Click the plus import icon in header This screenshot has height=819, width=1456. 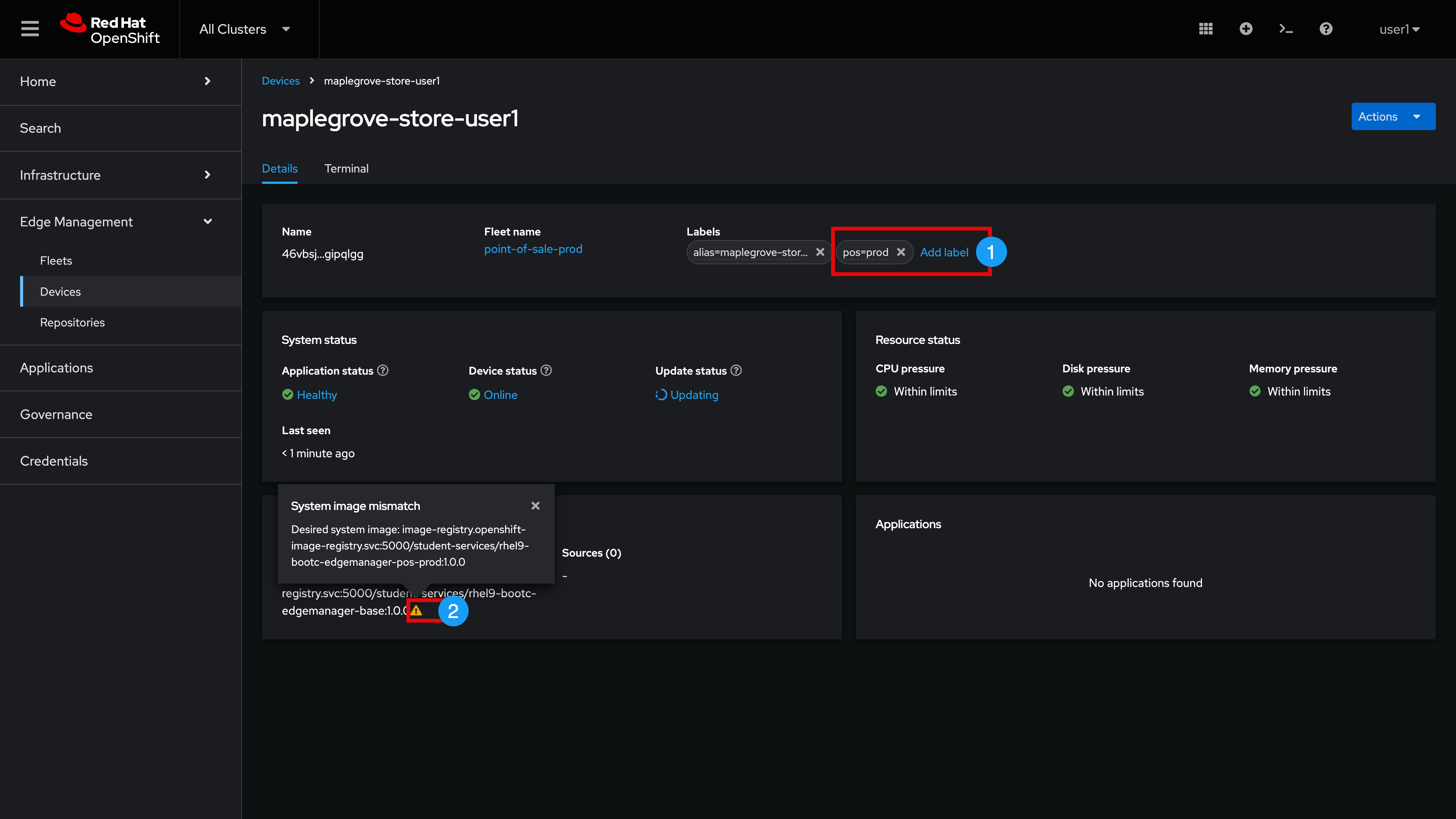[1246, 29]
